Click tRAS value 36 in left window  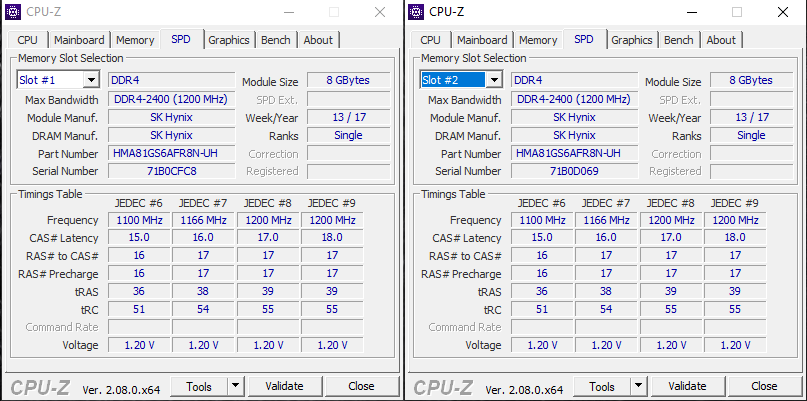click(x=139, y=291)
